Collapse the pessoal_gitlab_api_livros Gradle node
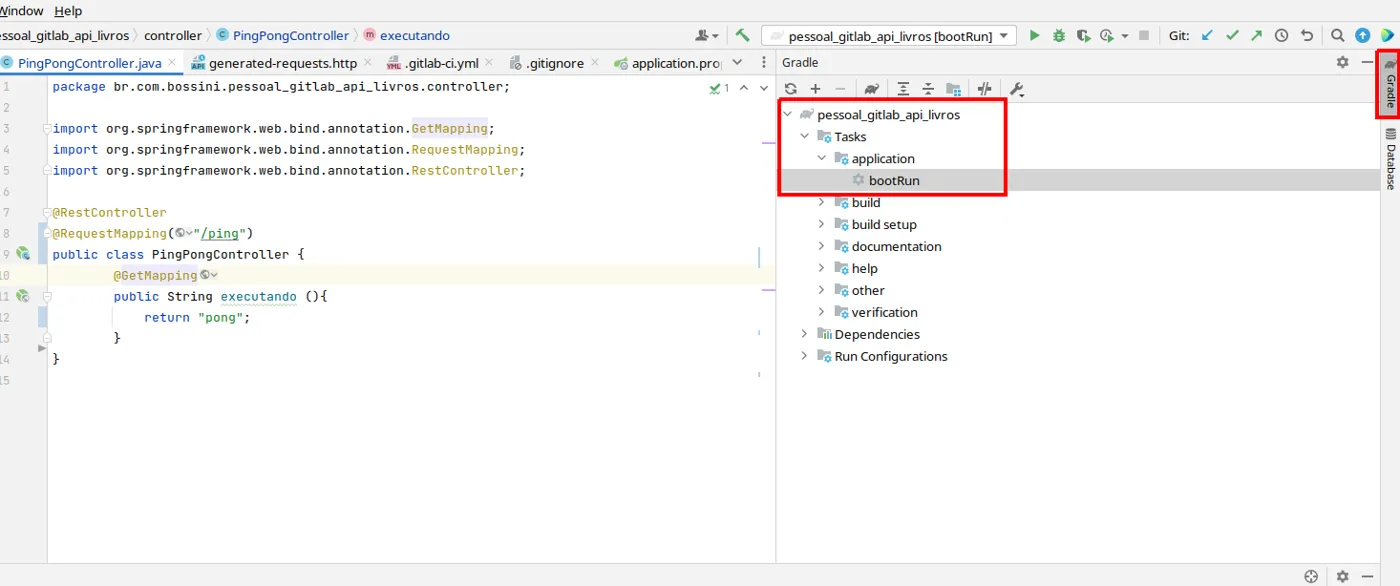 tap(788, 115)
